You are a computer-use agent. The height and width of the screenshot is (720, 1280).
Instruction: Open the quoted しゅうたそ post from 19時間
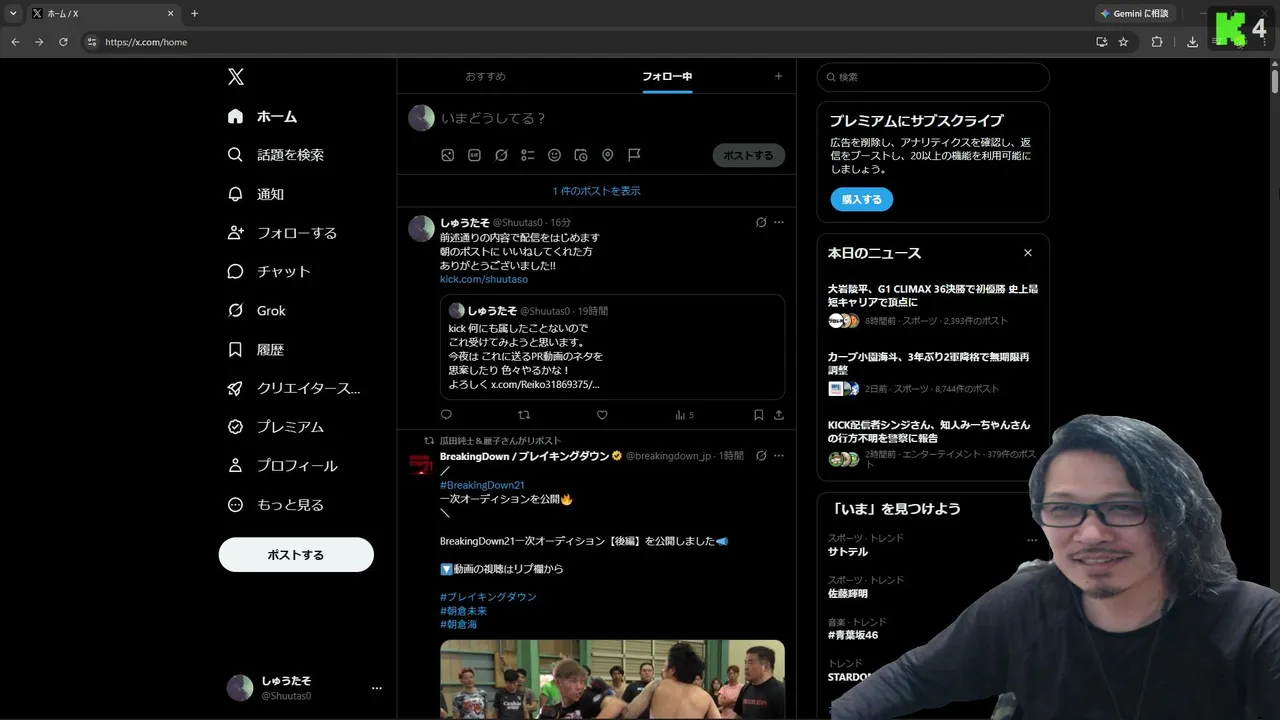click(x=612, y=347)
